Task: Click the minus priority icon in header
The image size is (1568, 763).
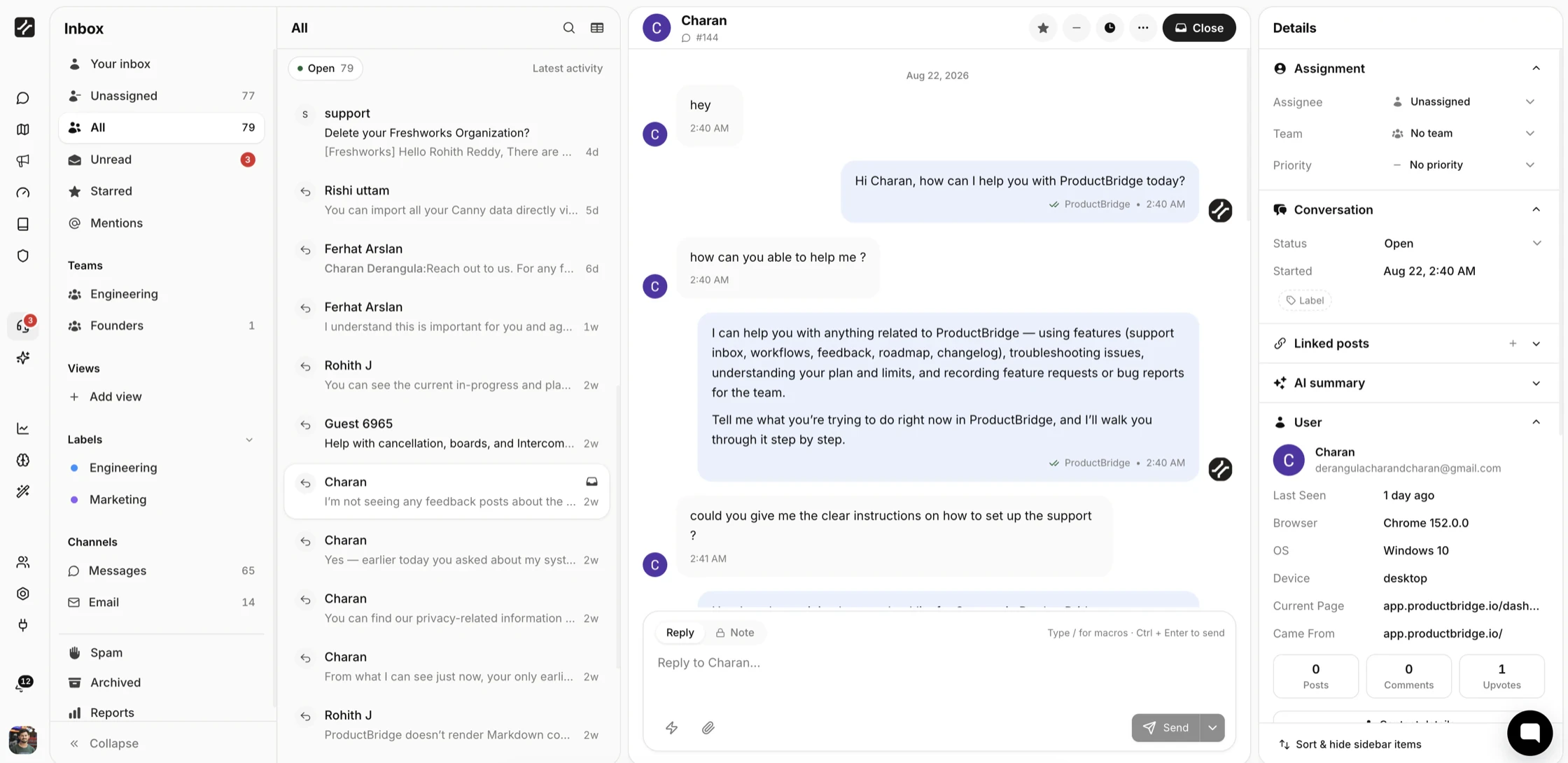Action: click(x=1077, y=28)
